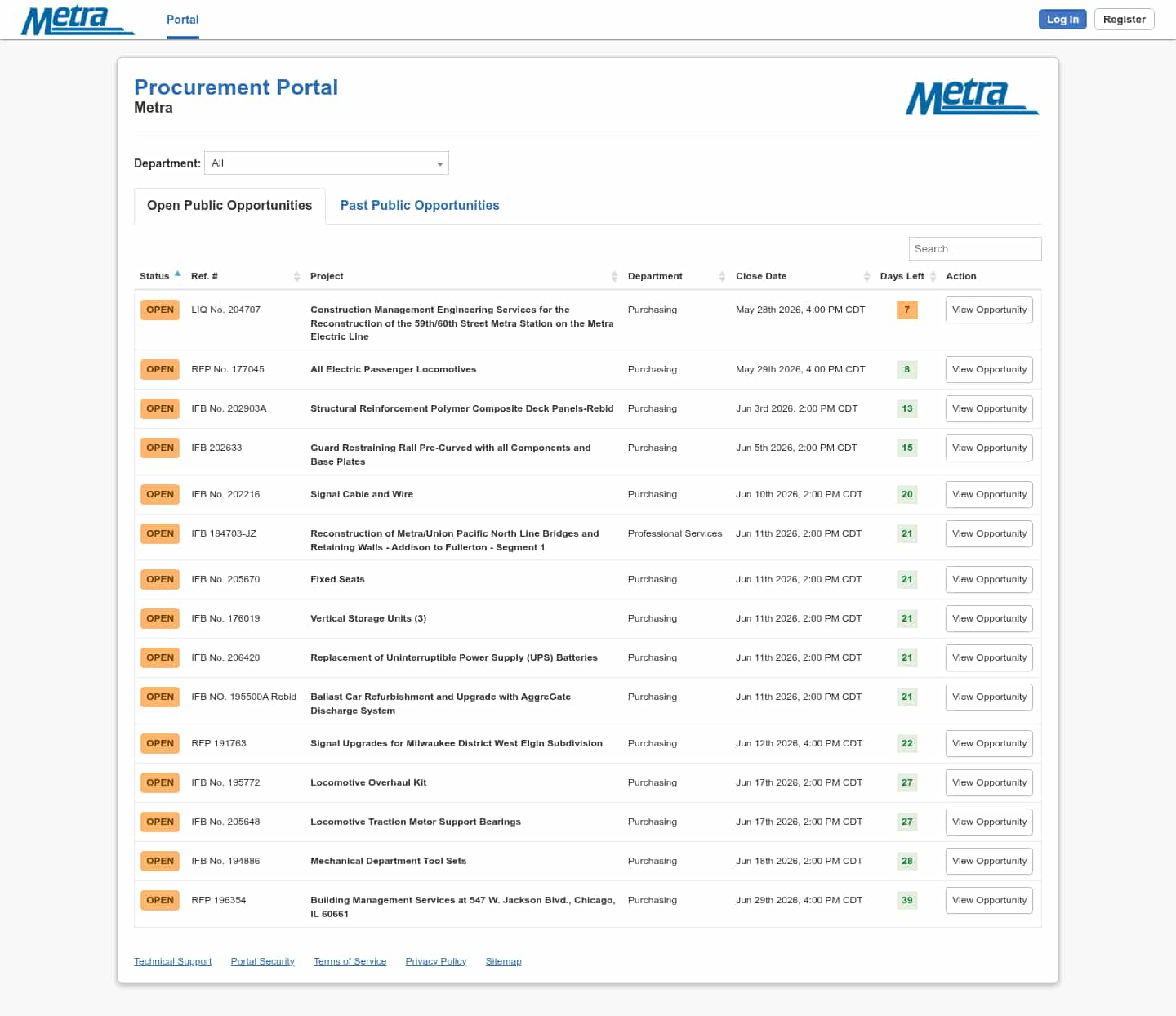View opportunity for IFB 202633
The width and height of the screenshot is (1176, 1016).
click(989, 448)
